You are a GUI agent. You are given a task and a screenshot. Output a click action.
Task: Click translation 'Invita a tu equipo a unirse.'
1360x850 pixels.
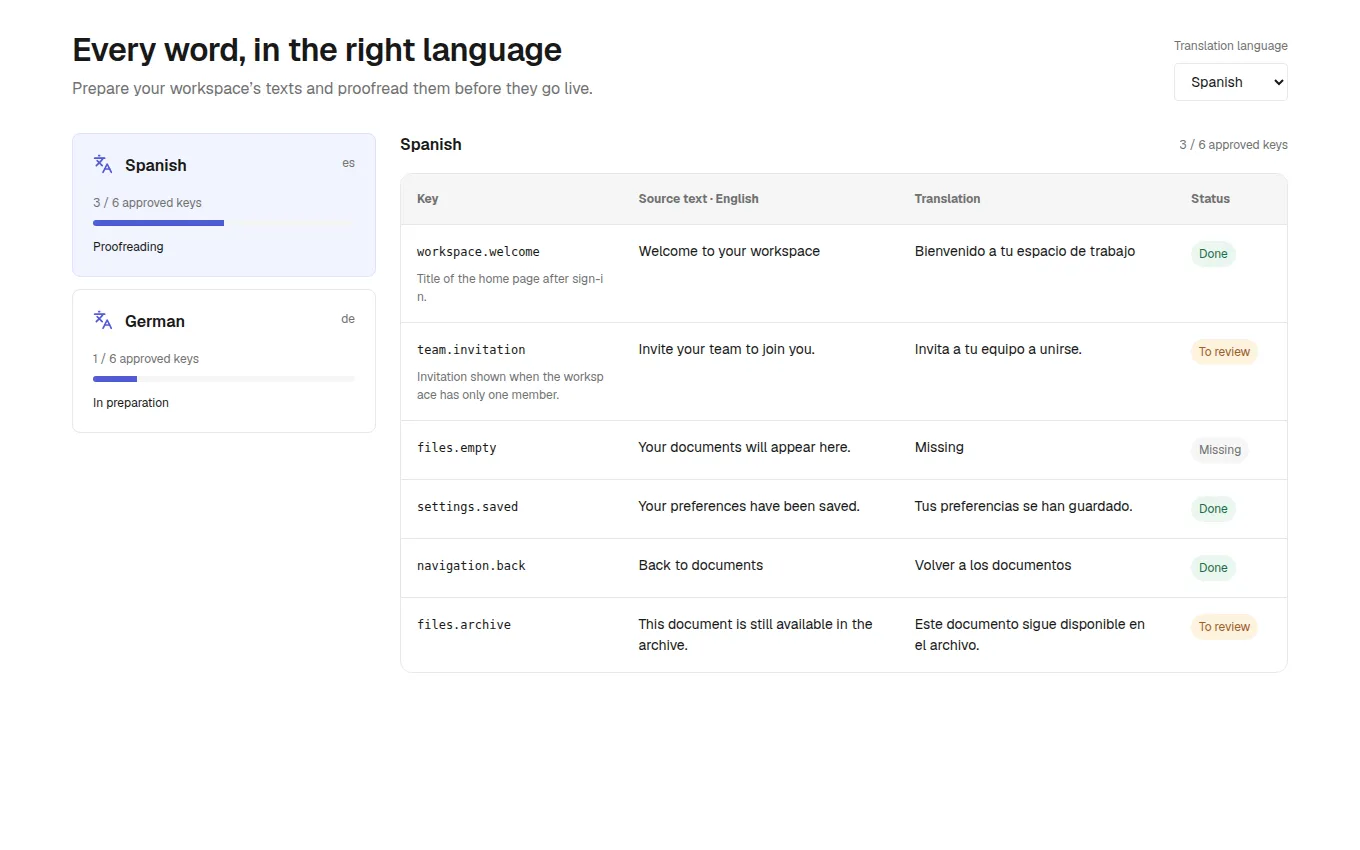998,350
